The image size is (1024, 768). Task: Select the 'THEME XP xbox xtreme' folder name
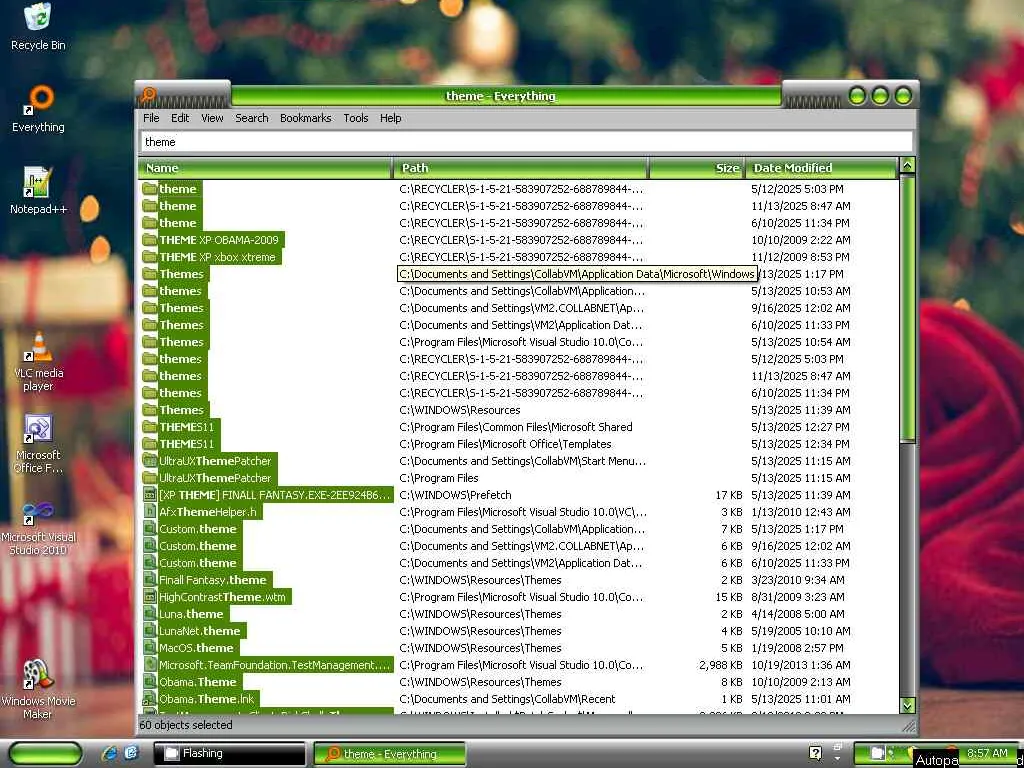(x=217, y=257)
